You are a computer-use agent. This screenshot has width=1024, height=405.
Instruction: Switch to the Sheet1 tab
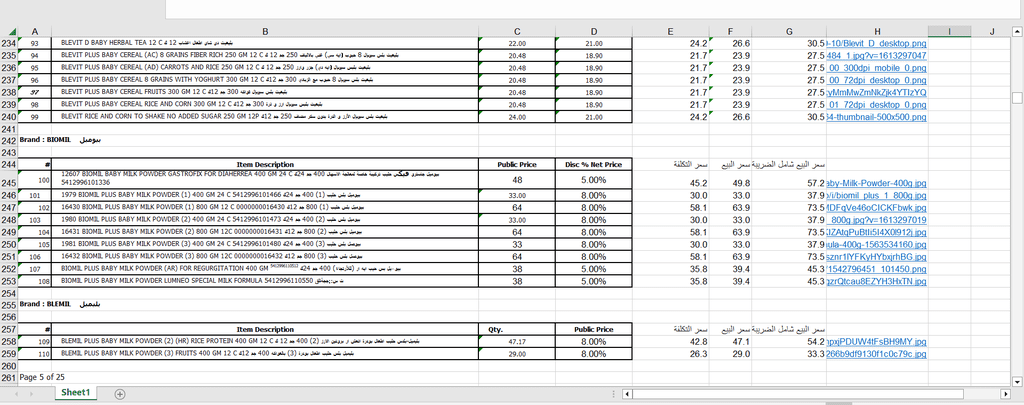[75, 393]
